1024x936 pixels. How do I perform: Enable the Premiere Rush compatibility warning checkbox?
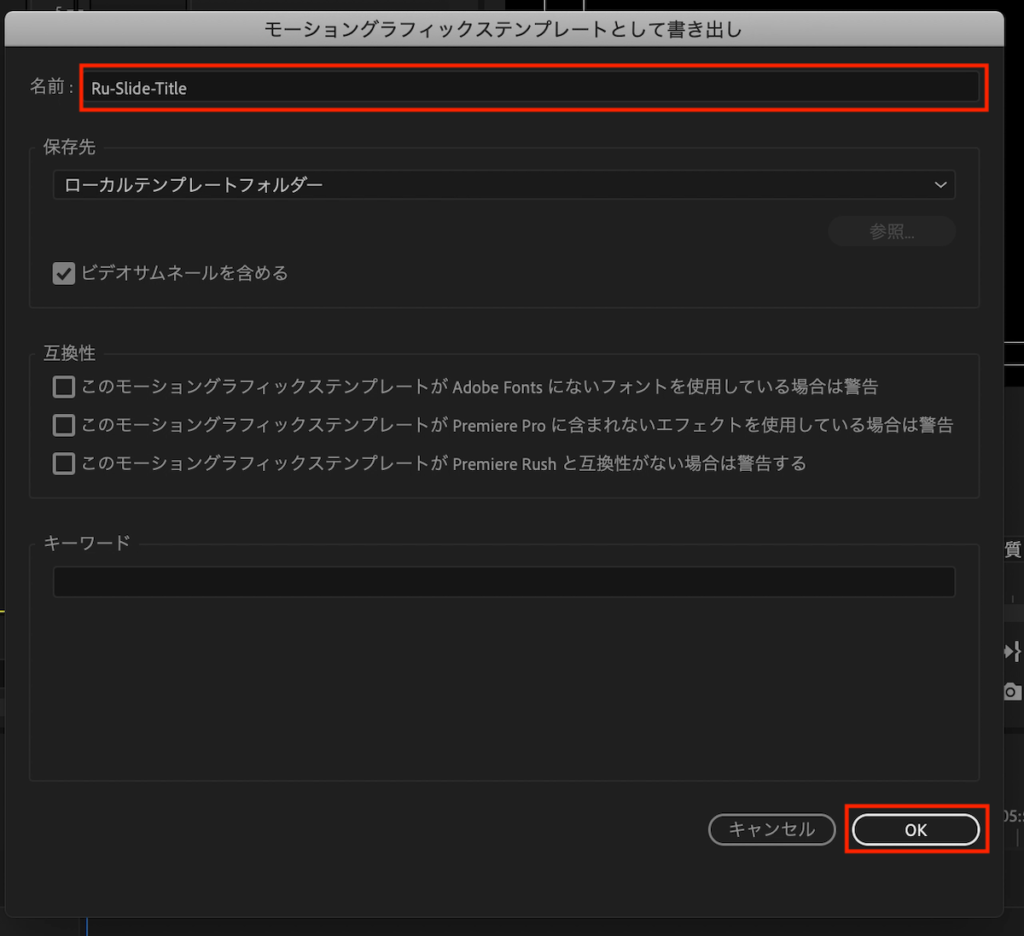(x=64, y=464)
